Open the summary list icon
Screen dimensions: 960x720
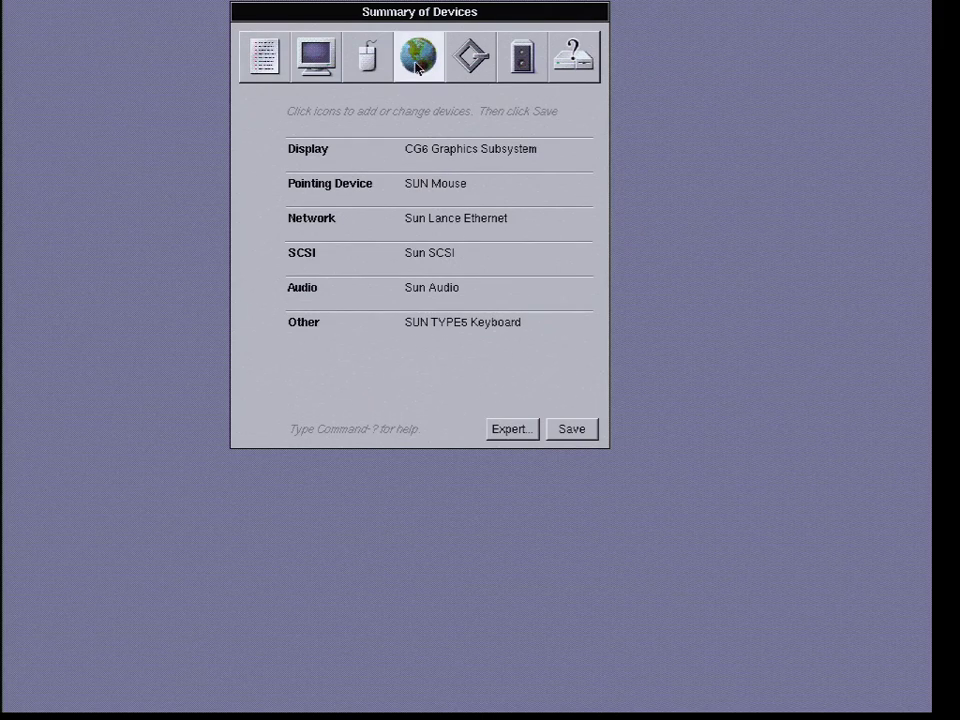click(x=264, y=57)
